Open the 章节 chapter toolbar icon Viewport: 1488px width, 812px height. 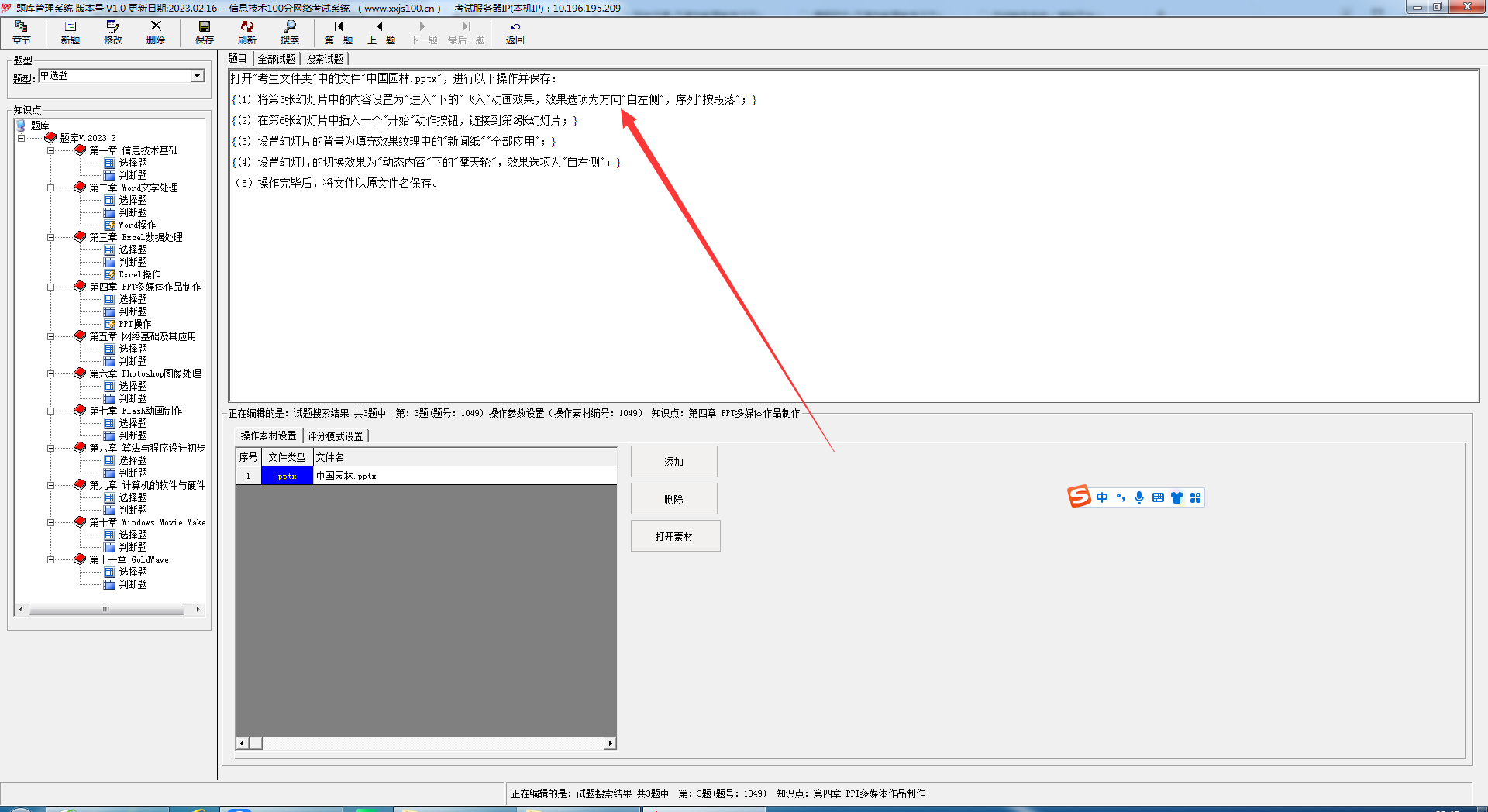22,32
